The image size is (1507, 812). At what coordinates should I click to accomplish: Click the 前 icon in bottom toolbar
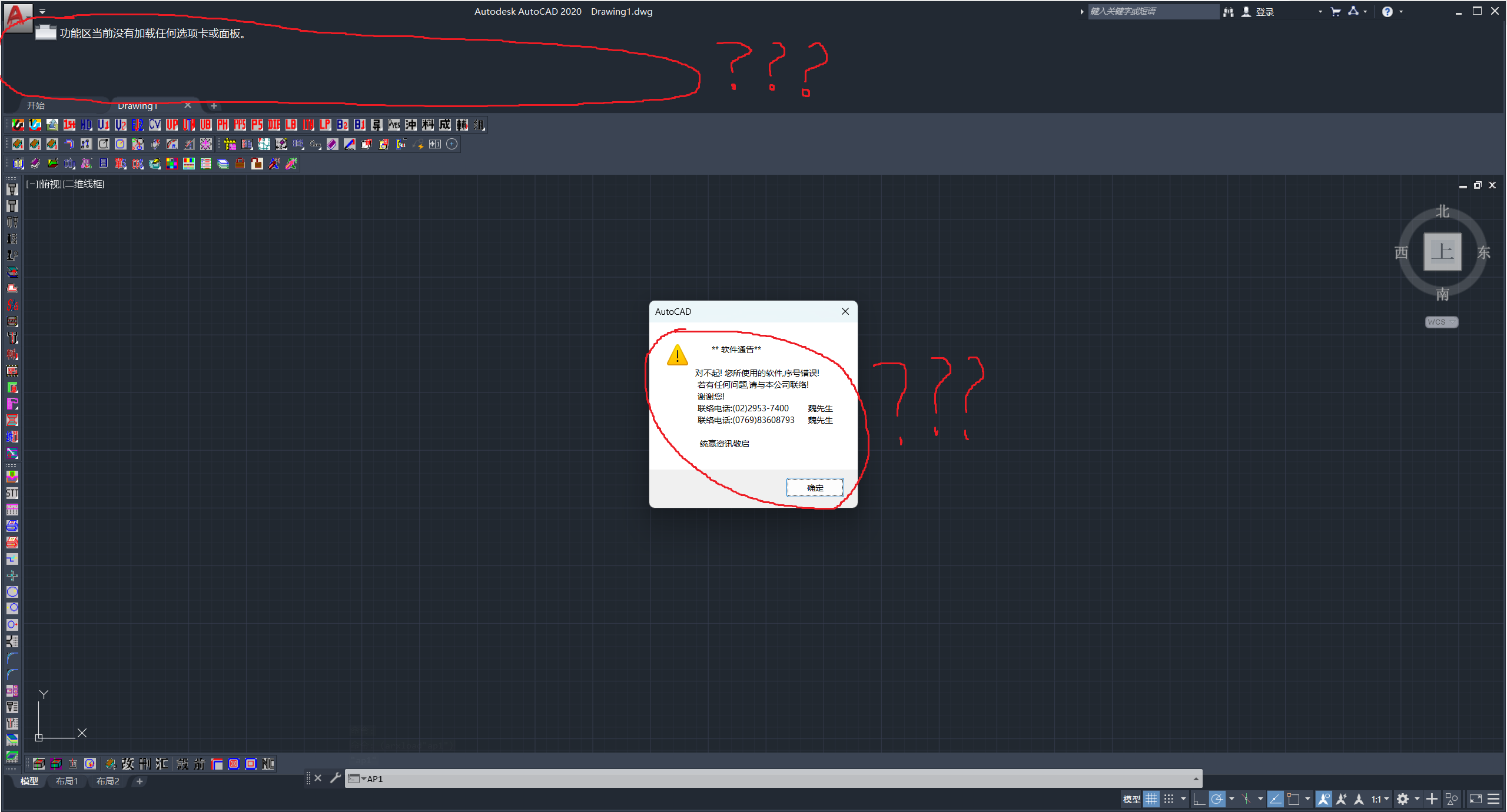tap(200, 764)
